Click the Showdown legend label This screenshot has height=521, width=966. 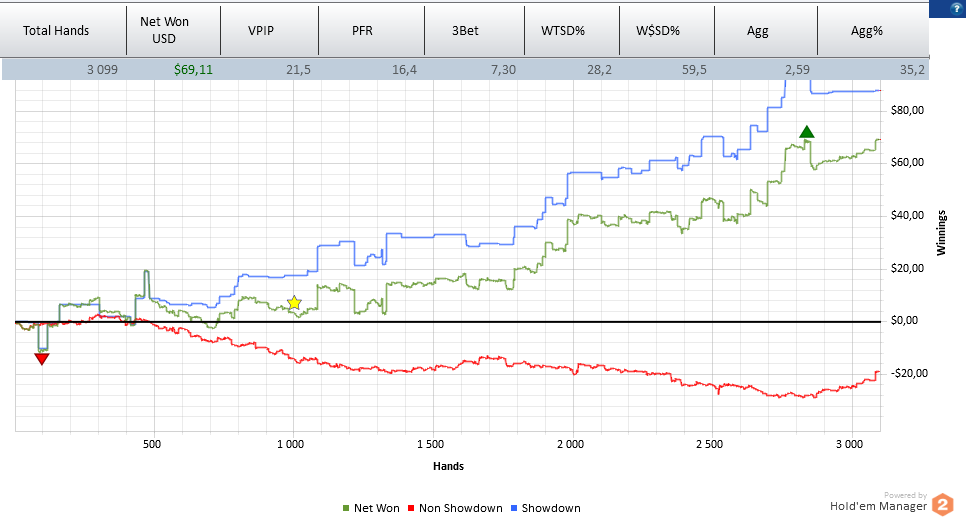coord(551,508)
